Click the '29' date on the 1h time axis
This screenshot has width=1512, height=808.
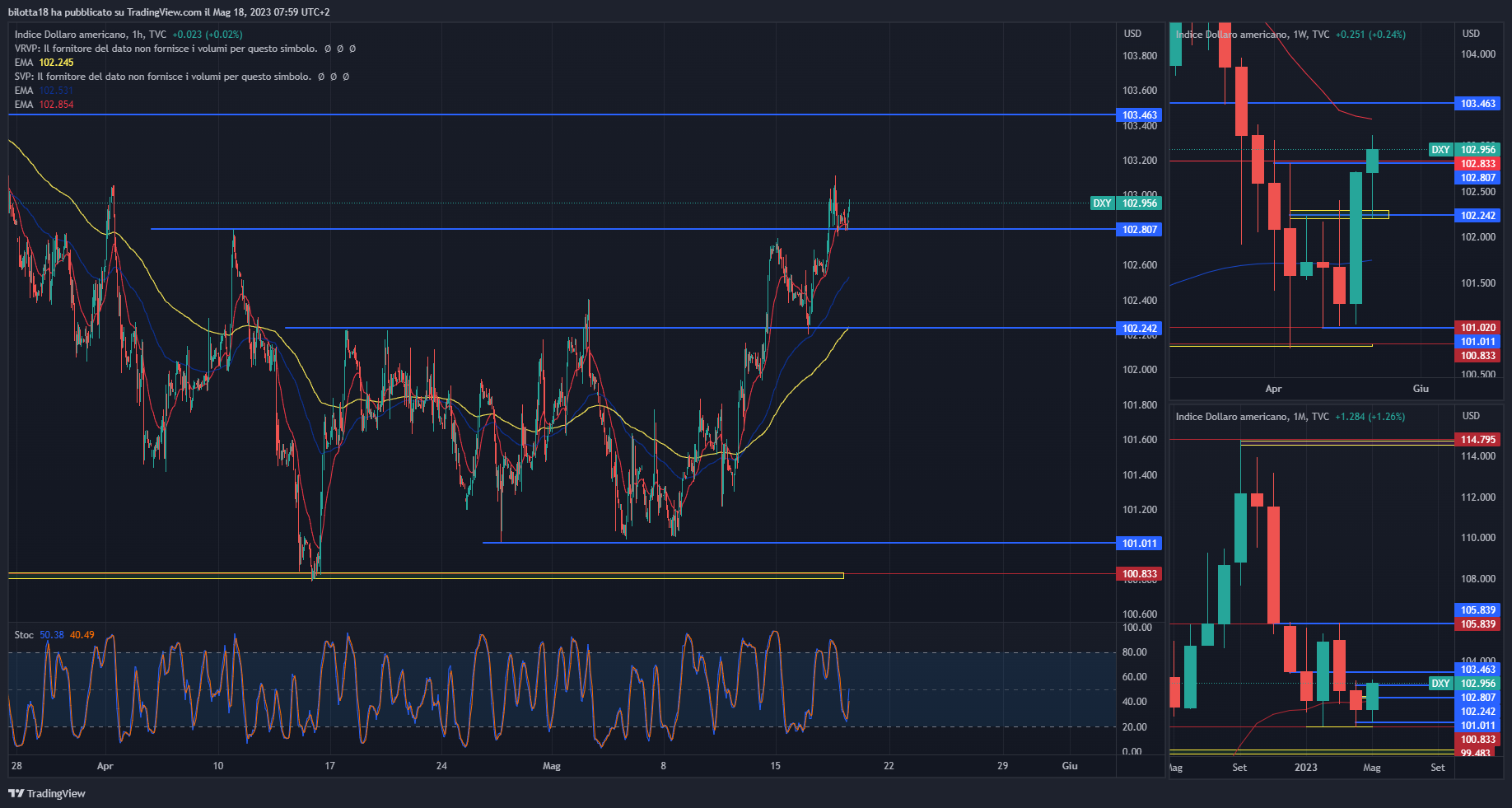point(1002,766)
